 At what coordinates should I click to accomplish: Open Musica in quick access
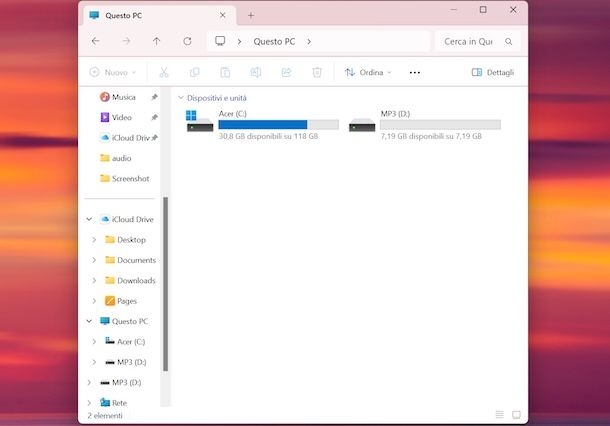[124, 97]
